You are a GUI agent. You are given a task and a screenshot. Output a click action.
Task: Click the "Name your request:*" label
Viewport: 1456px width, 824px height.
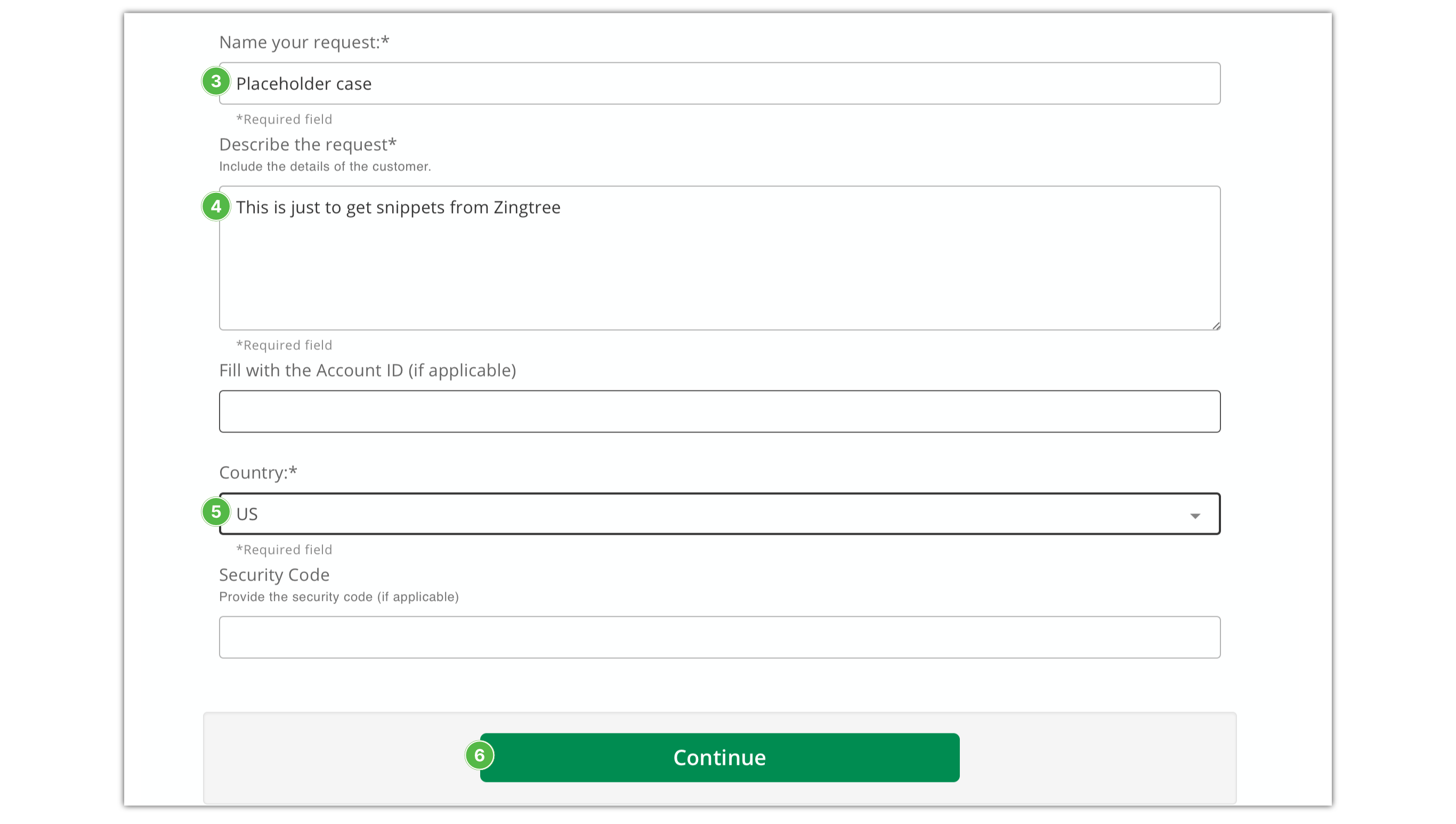tap(304, 43)
